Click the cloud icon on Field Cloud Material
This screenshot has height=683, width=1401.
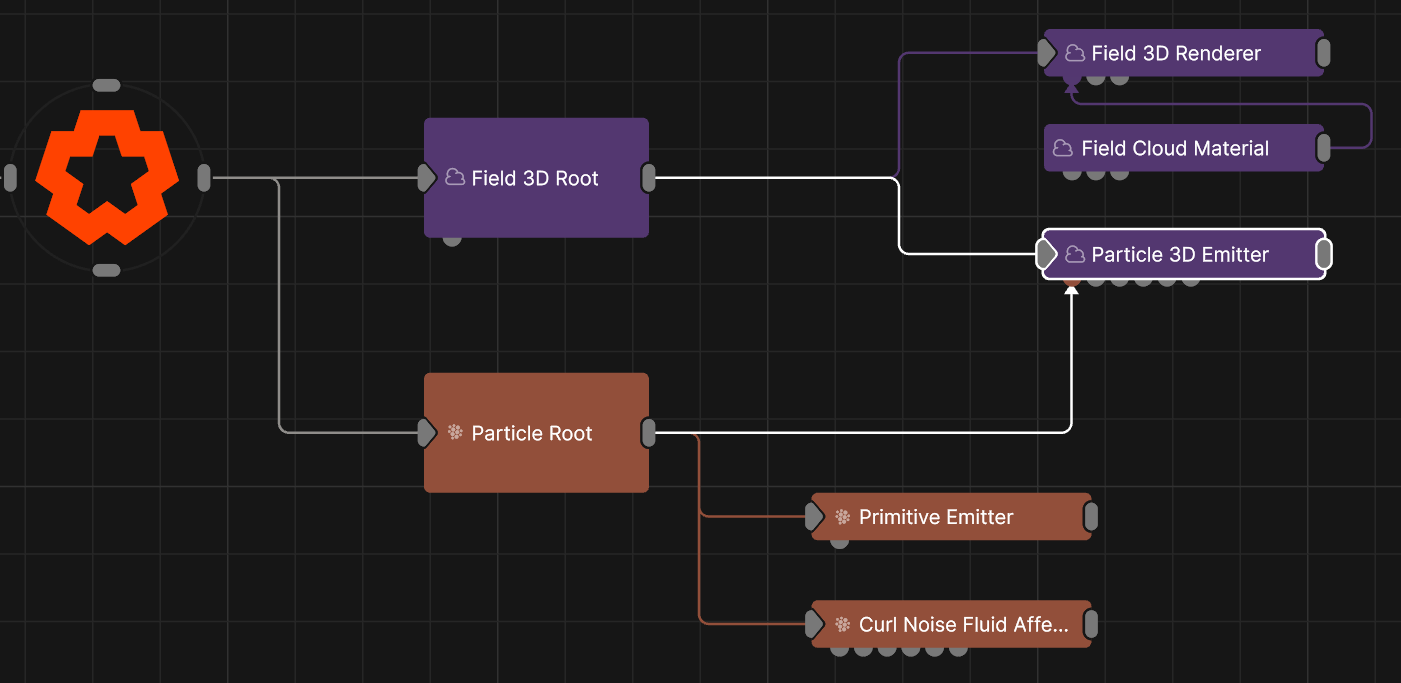pos(1063,148)
